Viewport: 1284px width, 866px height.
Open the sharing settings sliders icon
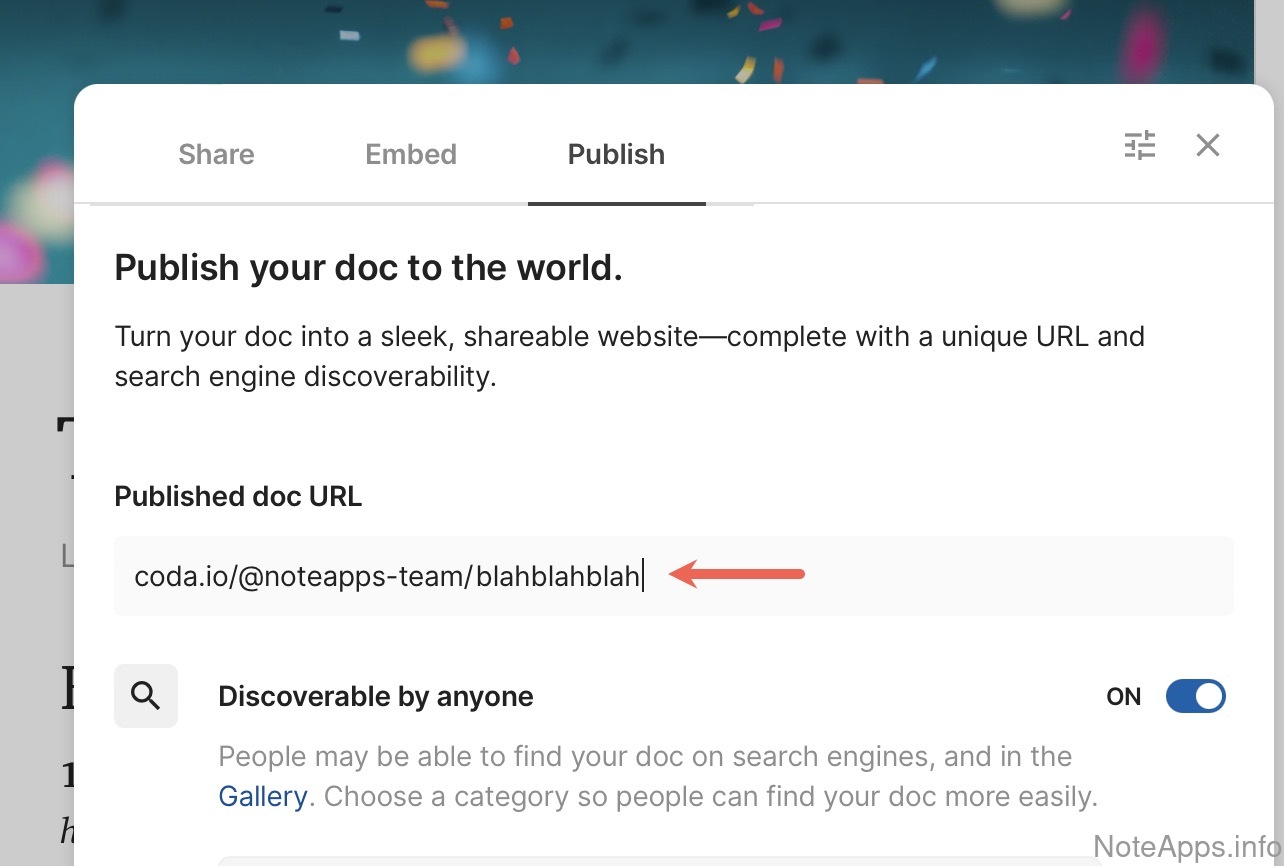[x=1140, y=146]
